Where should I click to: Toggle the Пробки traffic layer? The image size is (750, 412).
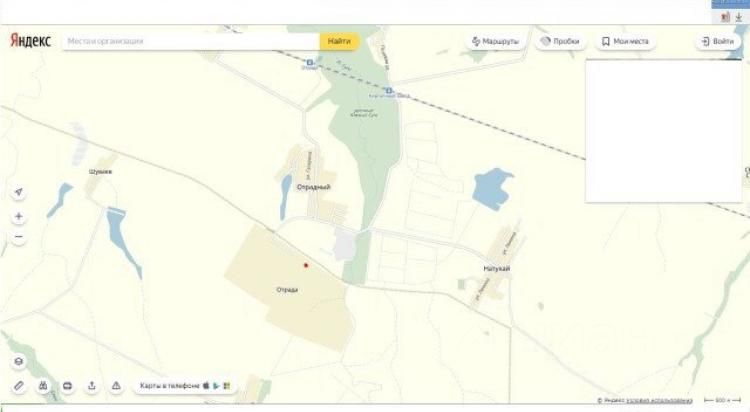pyautogui.click(x=560, y=41)
